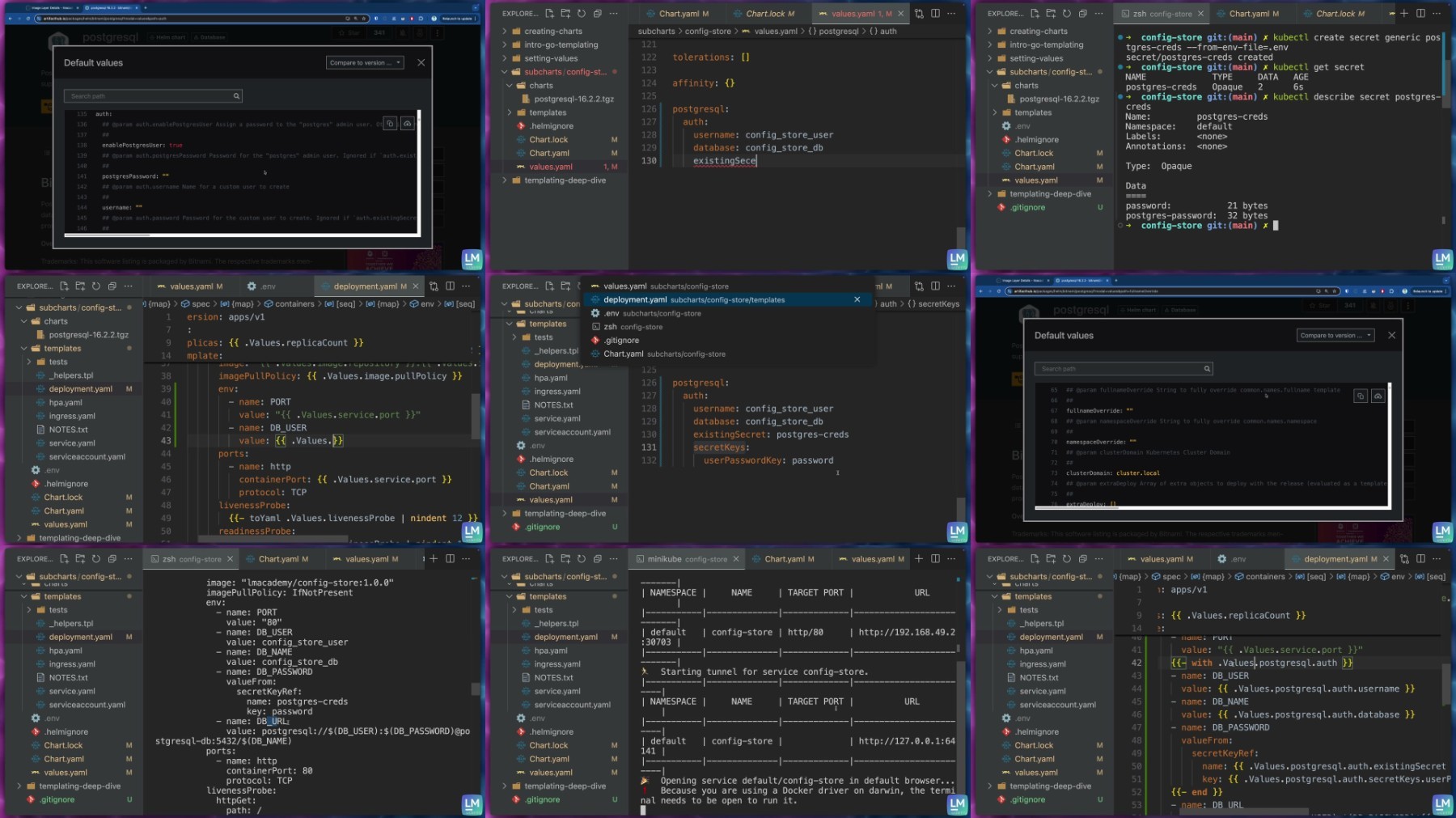Close the deployment.yaml entry in the quick-open list
The width and height of the screenshot is (1456, 818).
click(x=857, y=299)
